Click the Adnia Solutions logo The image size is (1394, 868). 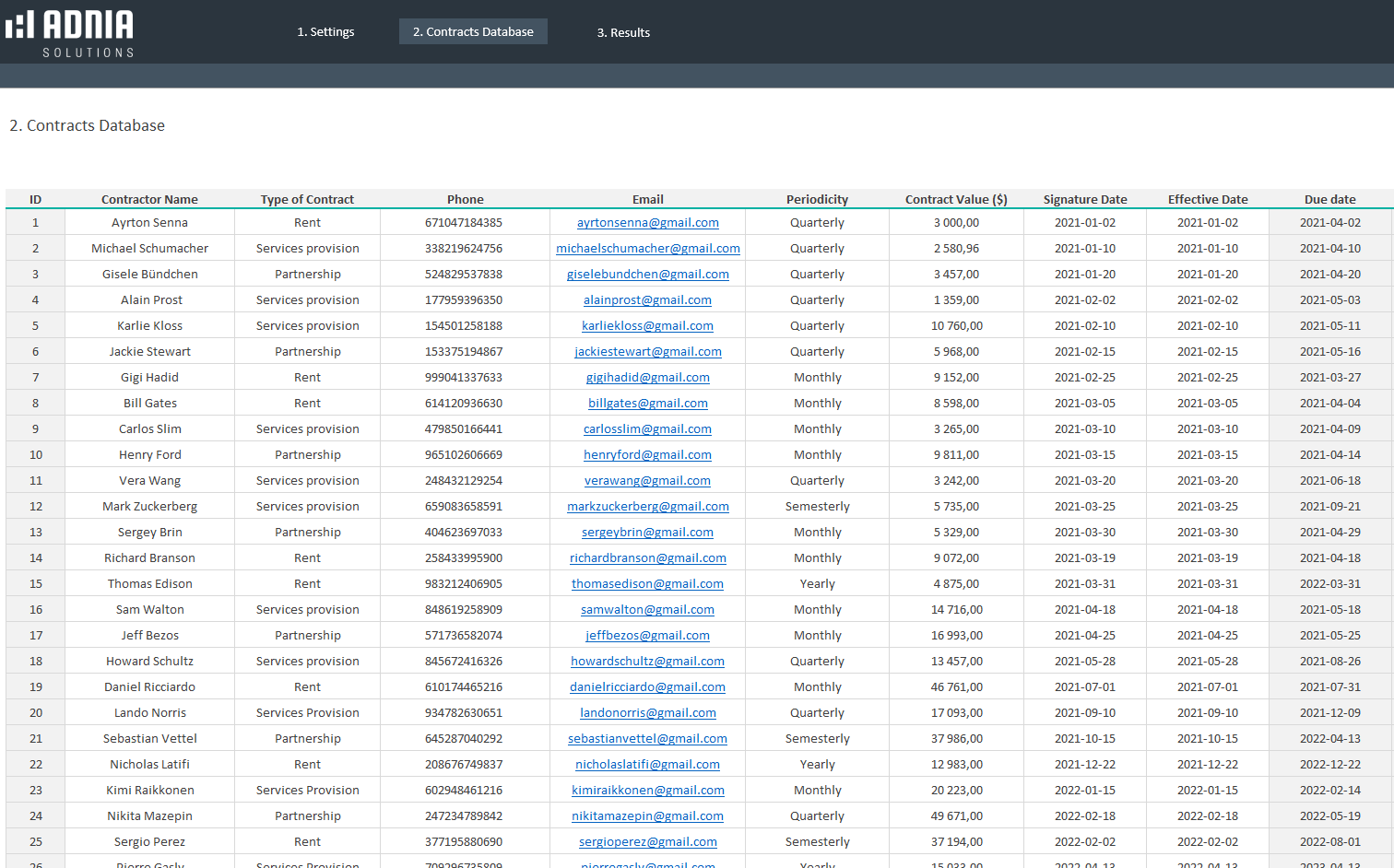pyautogui.click(x=70, y=33)
